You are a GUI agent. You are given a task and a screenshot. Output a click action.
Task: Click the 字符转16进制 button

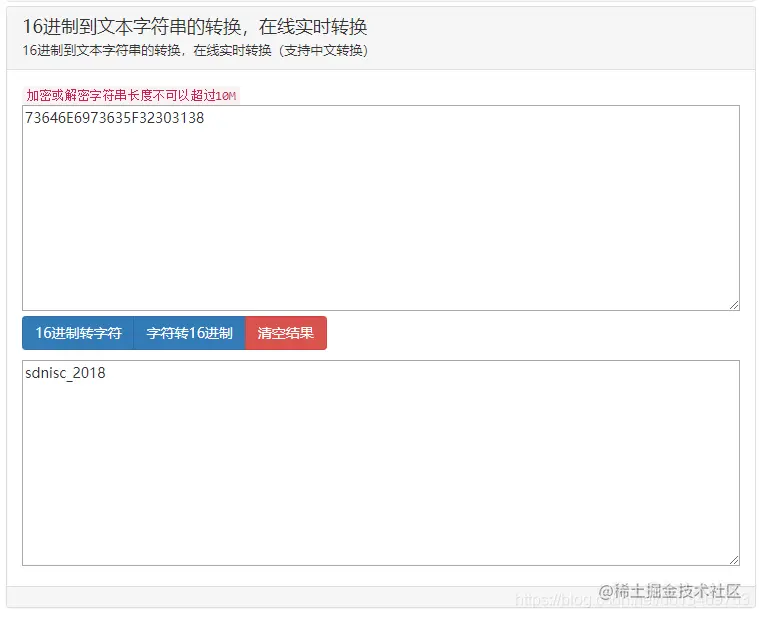[189, 333]
